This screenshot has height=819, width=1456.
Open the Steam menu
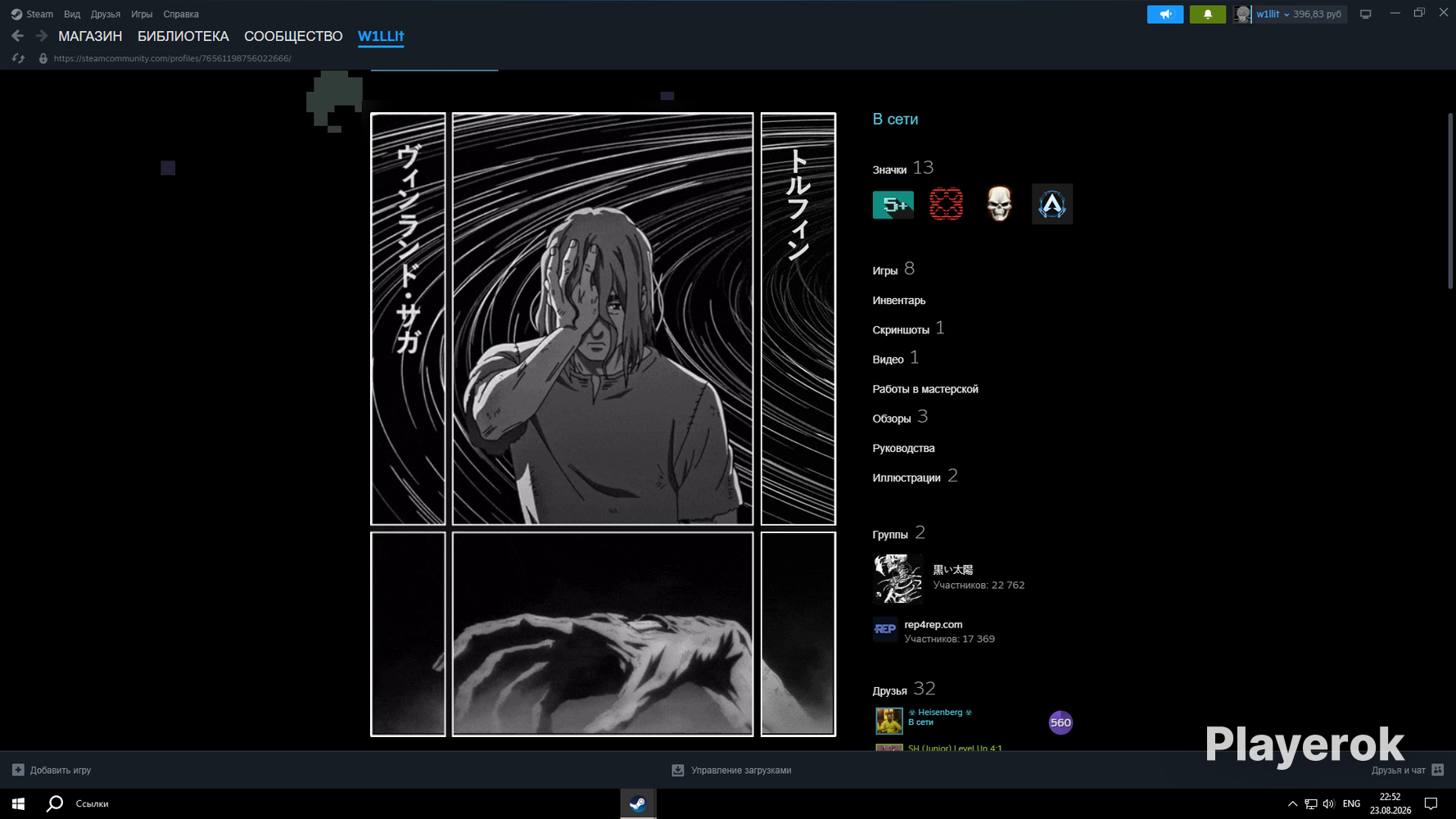point(39,14)
